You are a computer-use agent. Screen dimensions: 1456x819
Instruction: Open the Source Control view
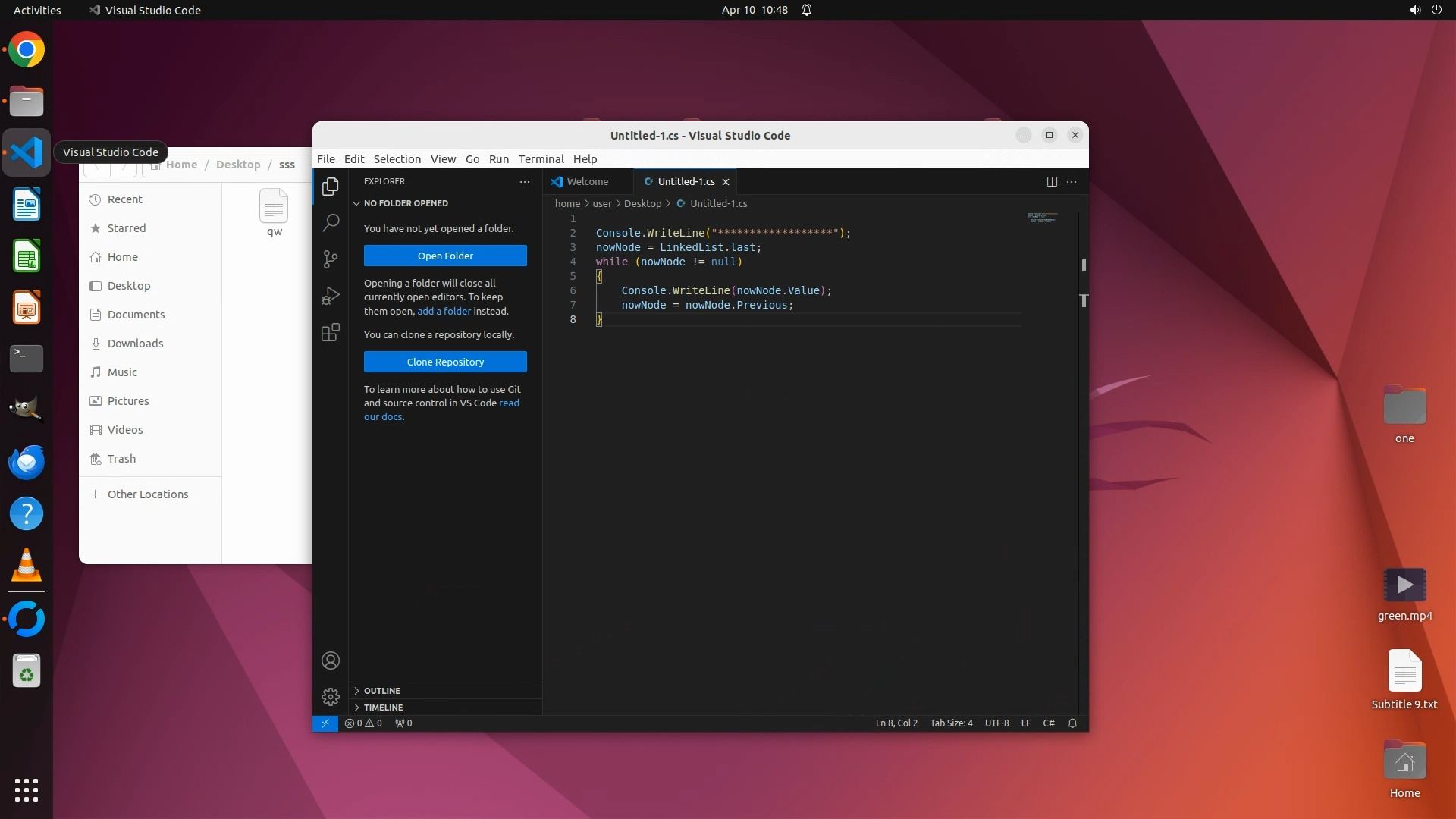coord(331,259)
